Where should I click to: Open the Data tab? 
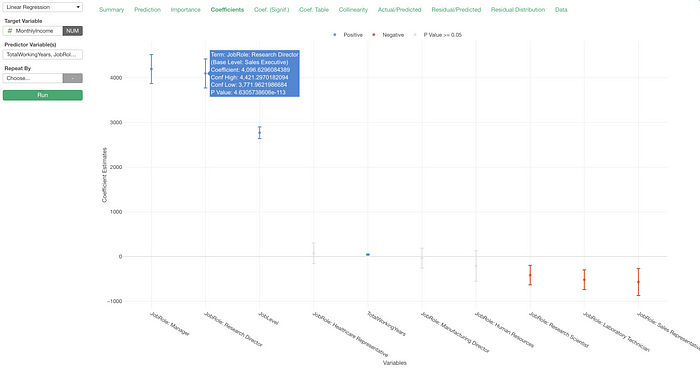tap(561, 9)
